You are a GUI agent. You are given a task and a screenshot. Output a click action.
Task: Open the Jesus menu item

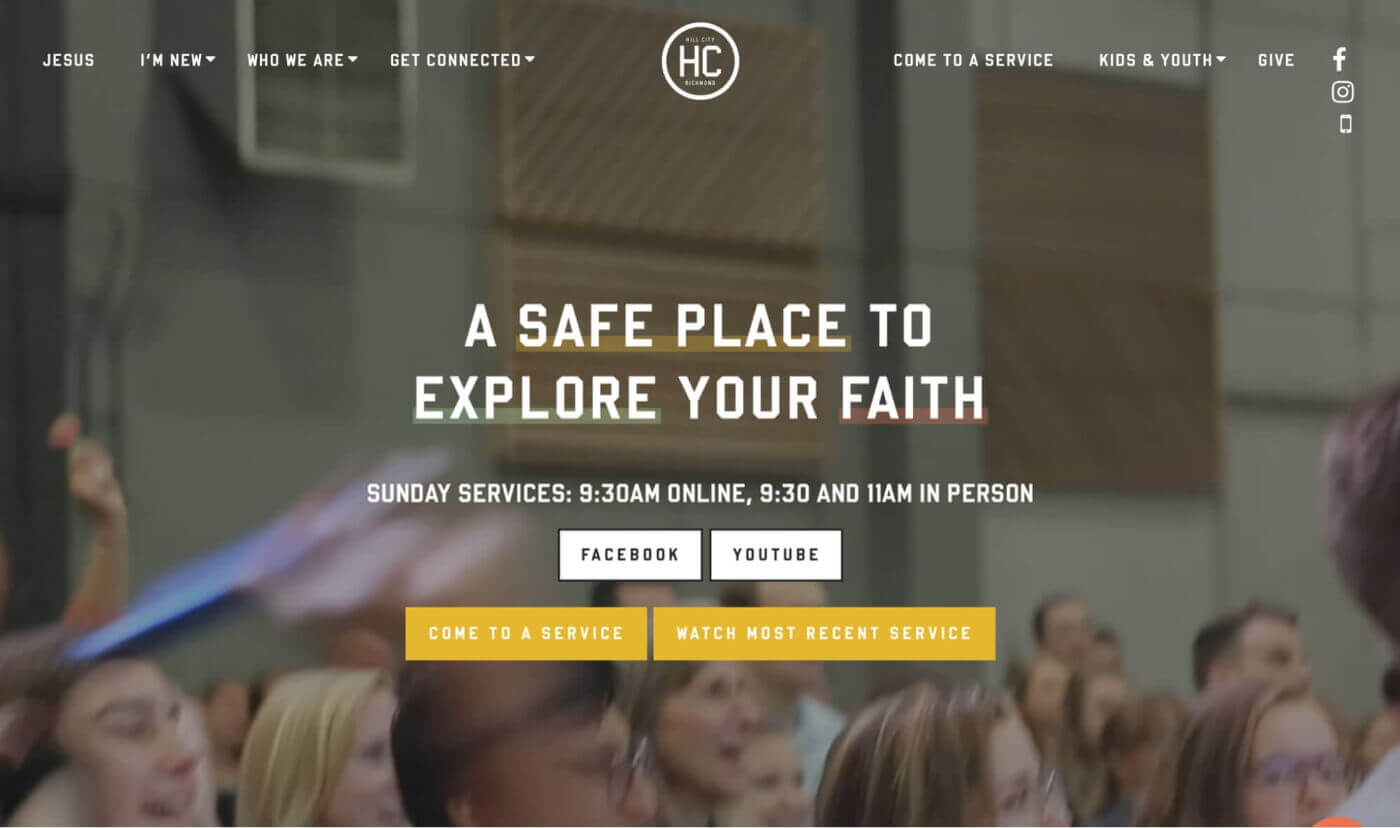[x=69, y=60]
